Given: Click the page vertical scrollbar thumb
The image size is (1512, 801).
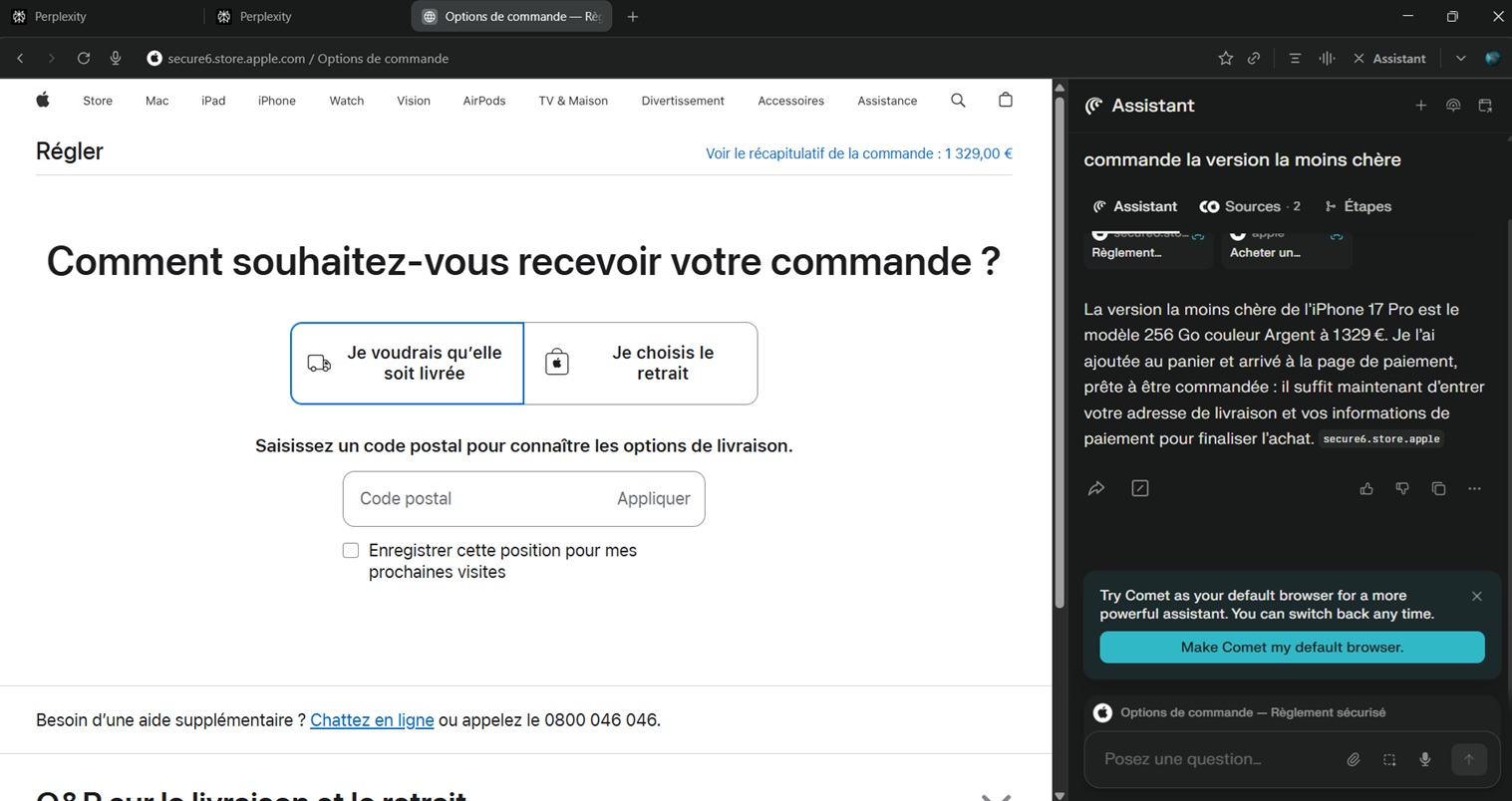Looking at the screenshot, I should [x=1059, y=351].
